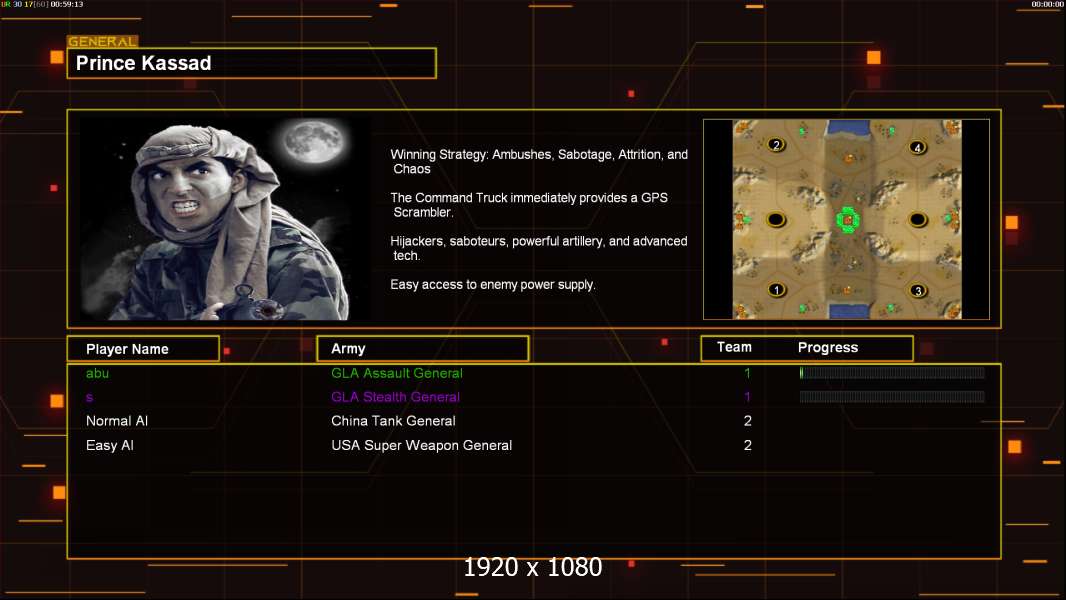Click the Prince Kassad portrait image
This screenshot has width=1066, height=600.
click(225, 218)
